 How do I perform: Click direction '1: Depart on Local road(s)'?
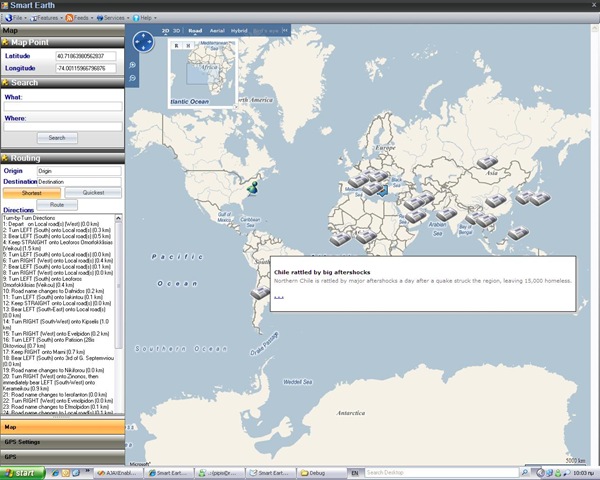click(51, 224)
